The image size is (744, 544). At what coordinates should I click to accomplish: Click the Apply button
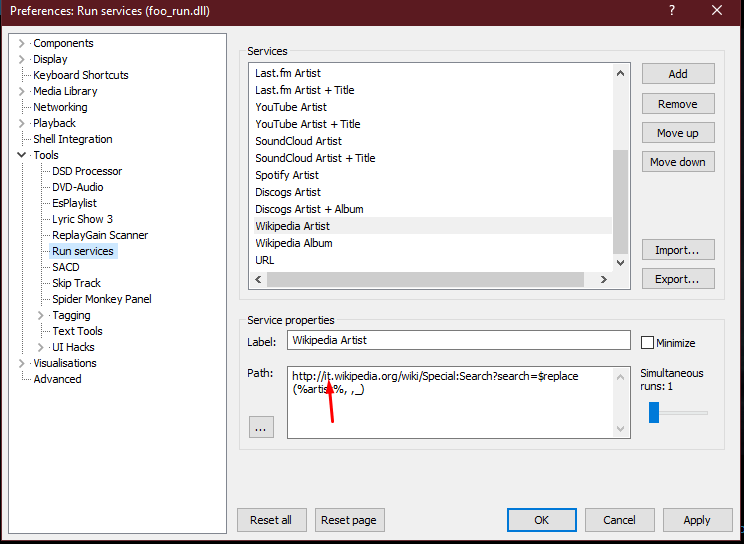(x=696, y=520)
